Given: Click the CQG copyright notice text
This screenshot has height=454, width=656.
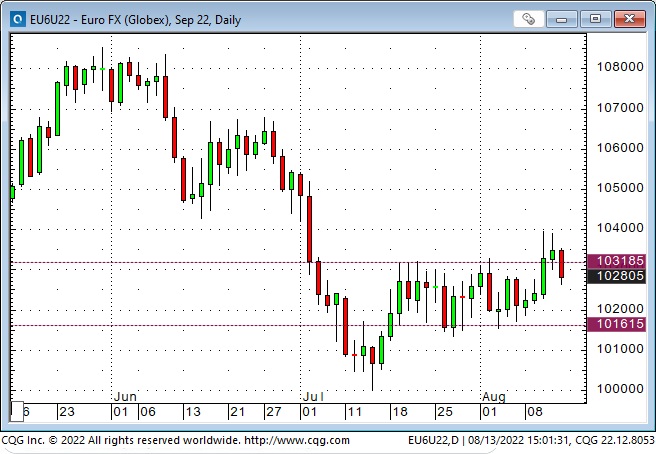Looking at the screenshot, I should (122, 440).
